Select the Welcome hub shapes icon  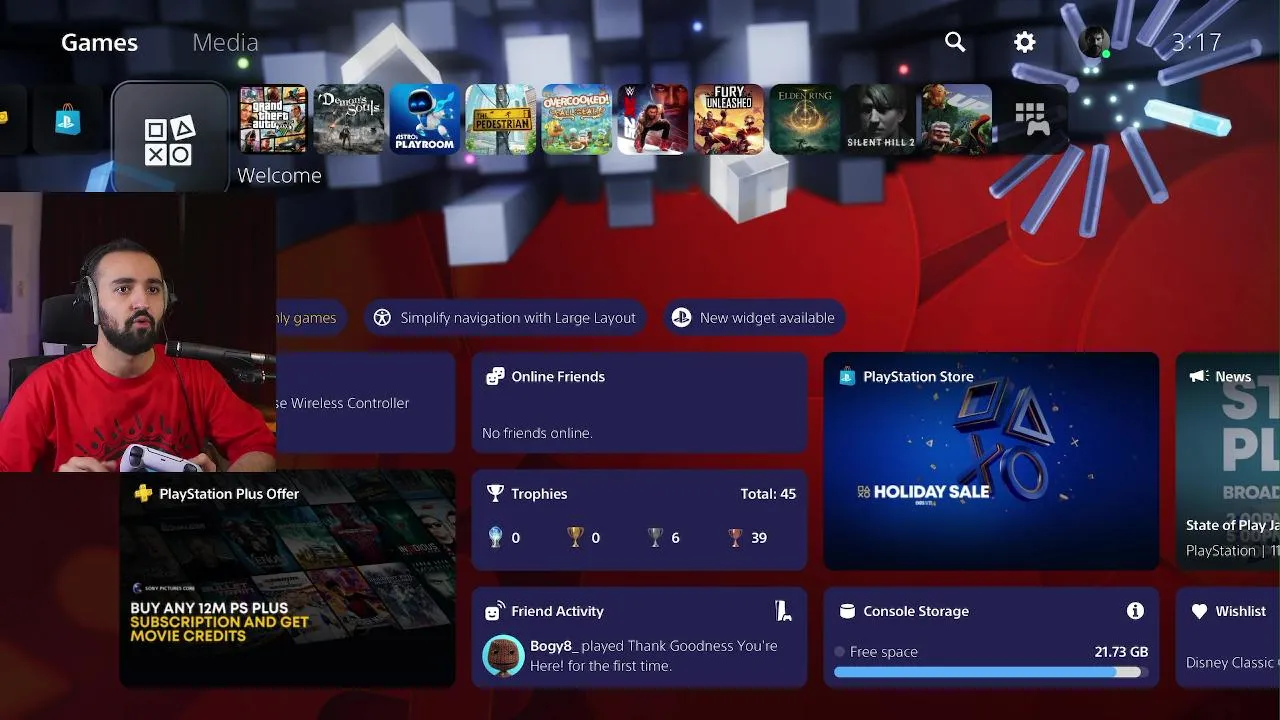[x=170, y=138]
